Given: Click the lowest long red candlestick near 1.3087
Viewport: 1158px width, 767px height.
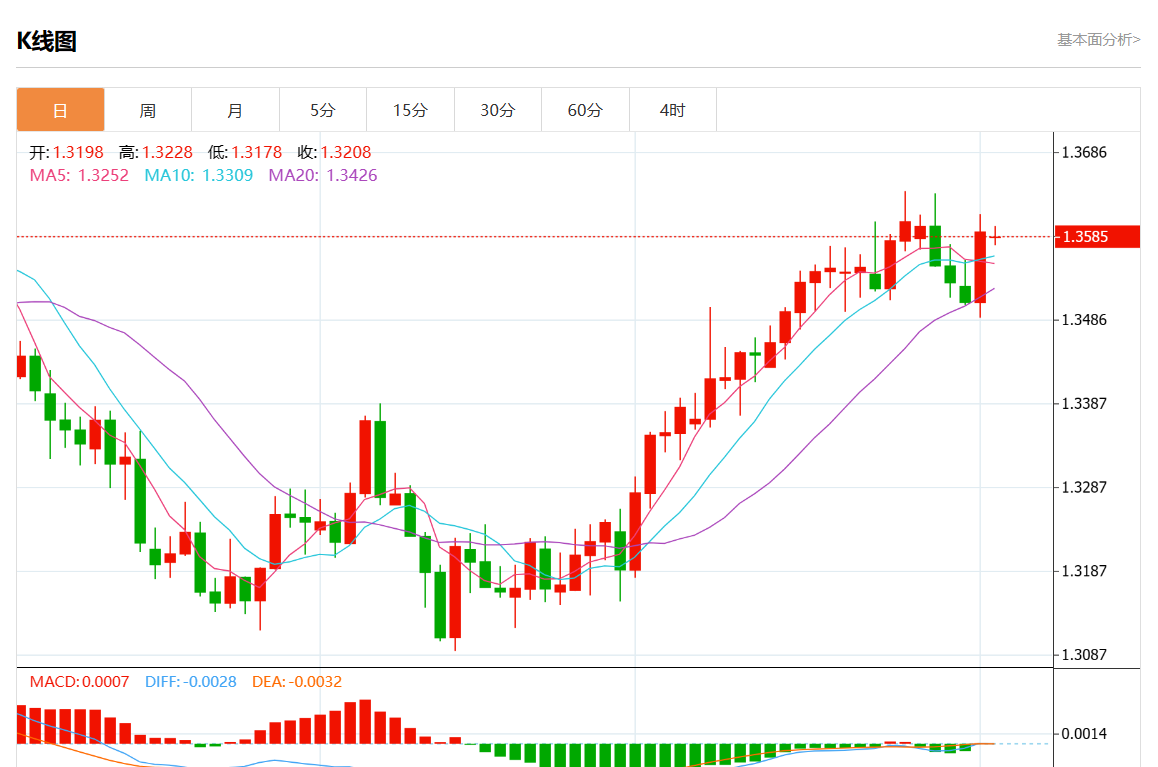Looking at the screenshot, I should click(456, 592).
